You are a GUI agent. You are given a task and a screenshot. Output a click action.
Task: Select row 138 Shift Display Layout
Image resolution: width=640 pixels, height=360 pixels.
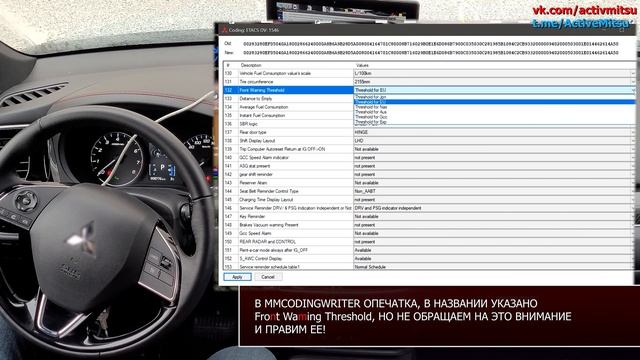[288, 141]
